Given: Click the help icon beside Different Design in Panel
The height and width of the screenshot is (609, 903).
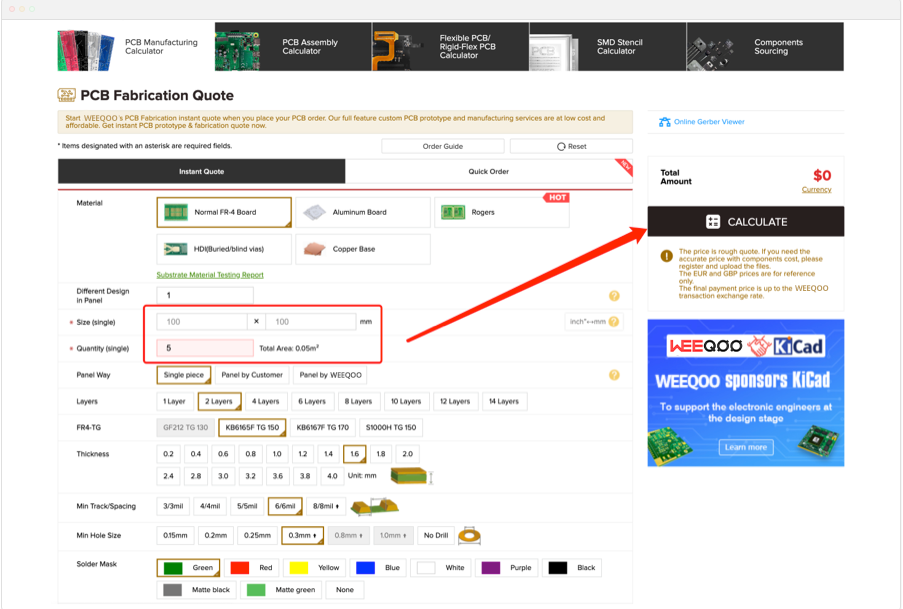Looking at the screenshot, I should pyautogui.click(x=614, y=296).
